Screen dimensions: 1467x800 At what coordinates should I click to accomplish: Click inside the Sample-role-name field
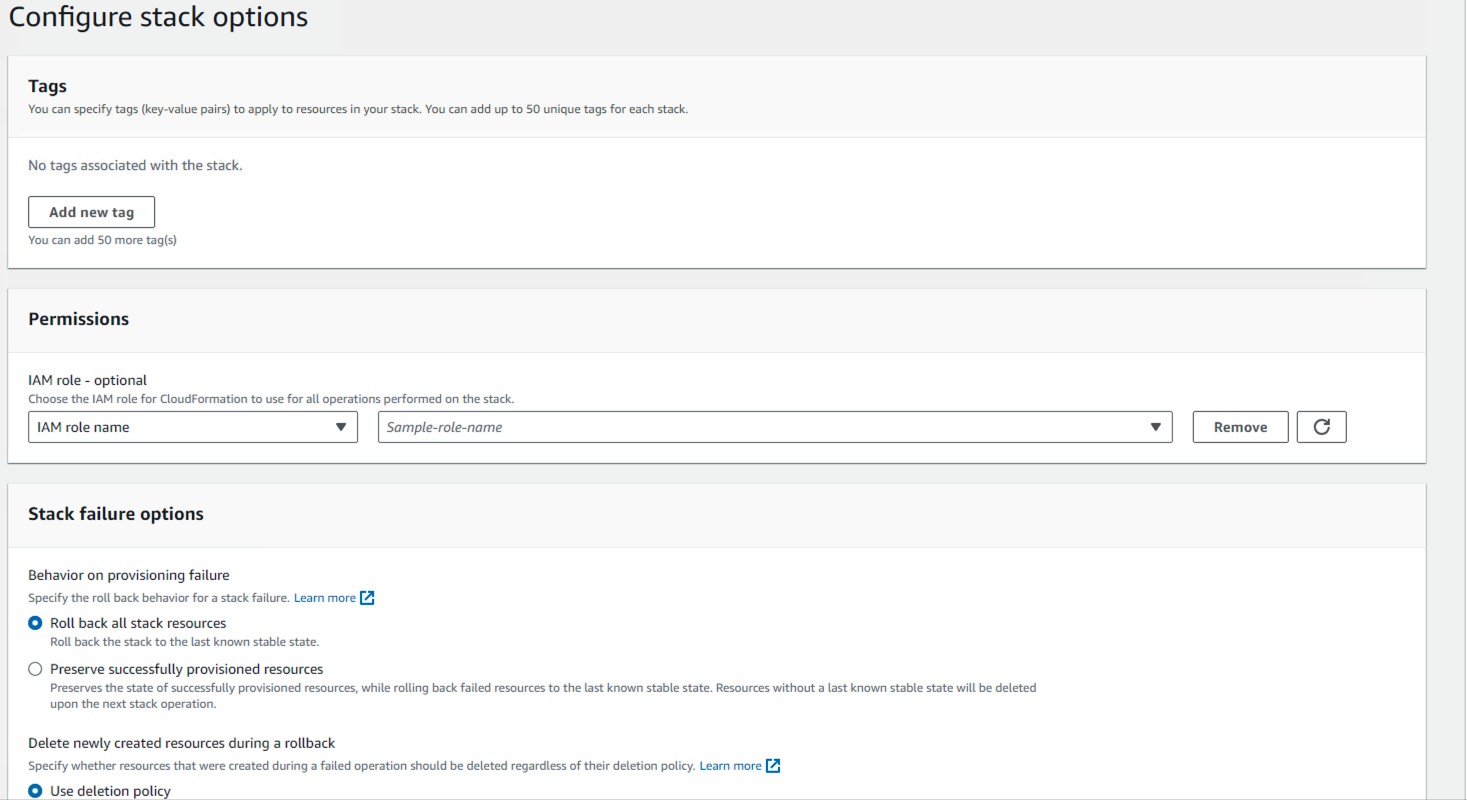760,427
